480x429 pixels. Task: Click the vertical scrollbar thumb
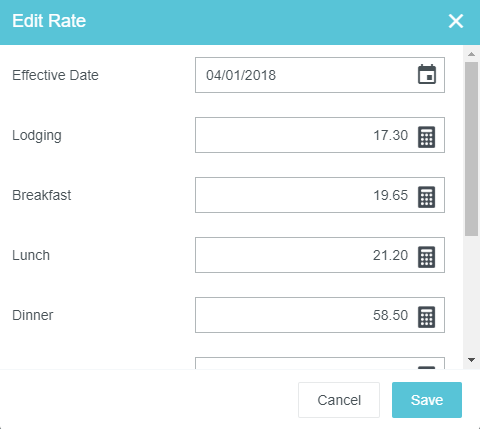(471, 149)
